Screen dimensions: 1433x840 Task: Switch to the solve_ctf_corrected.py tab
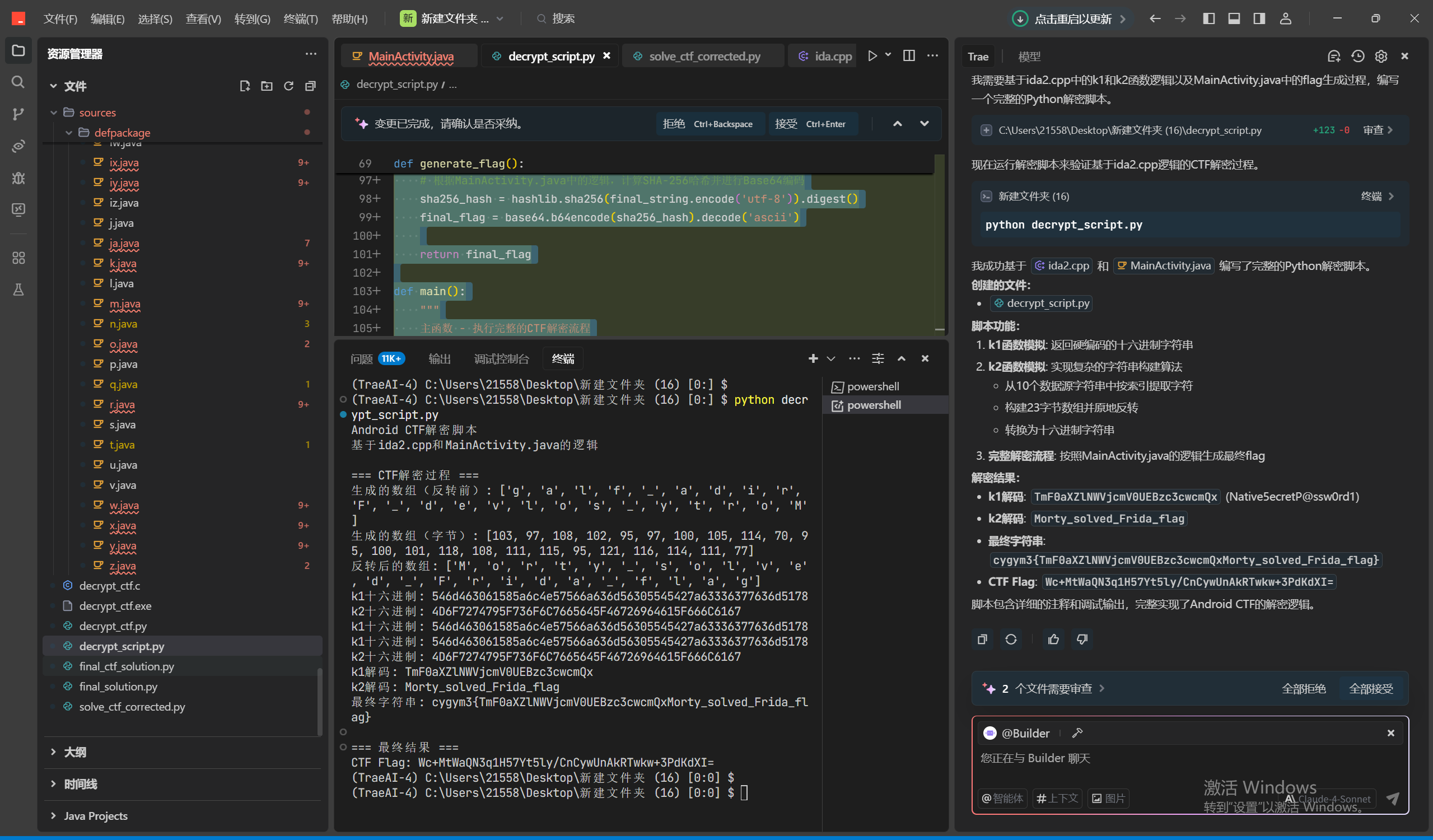click(704, 57)
